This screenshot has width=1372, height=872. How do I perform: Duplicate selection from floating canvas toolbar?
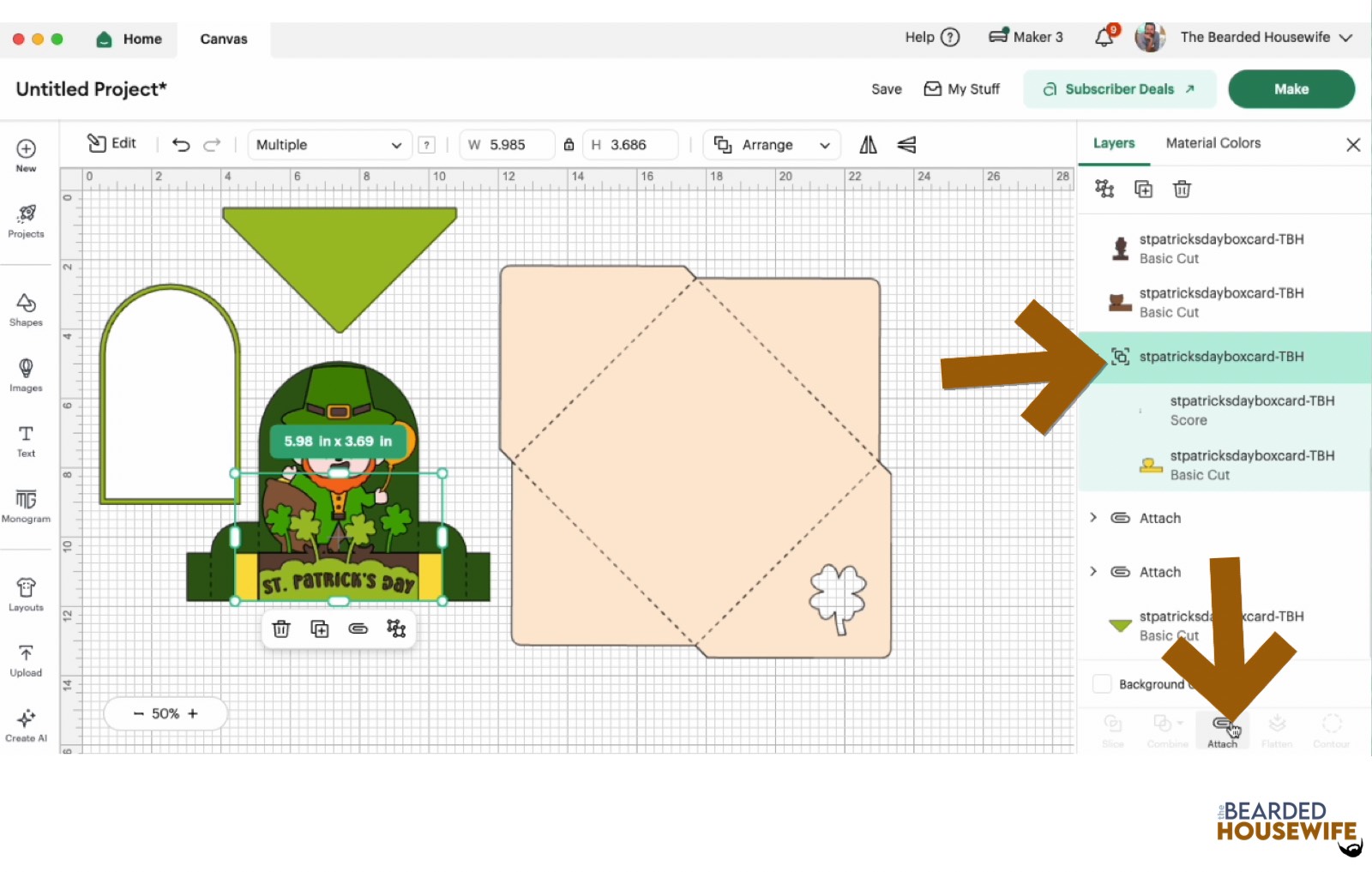[319, 629]
